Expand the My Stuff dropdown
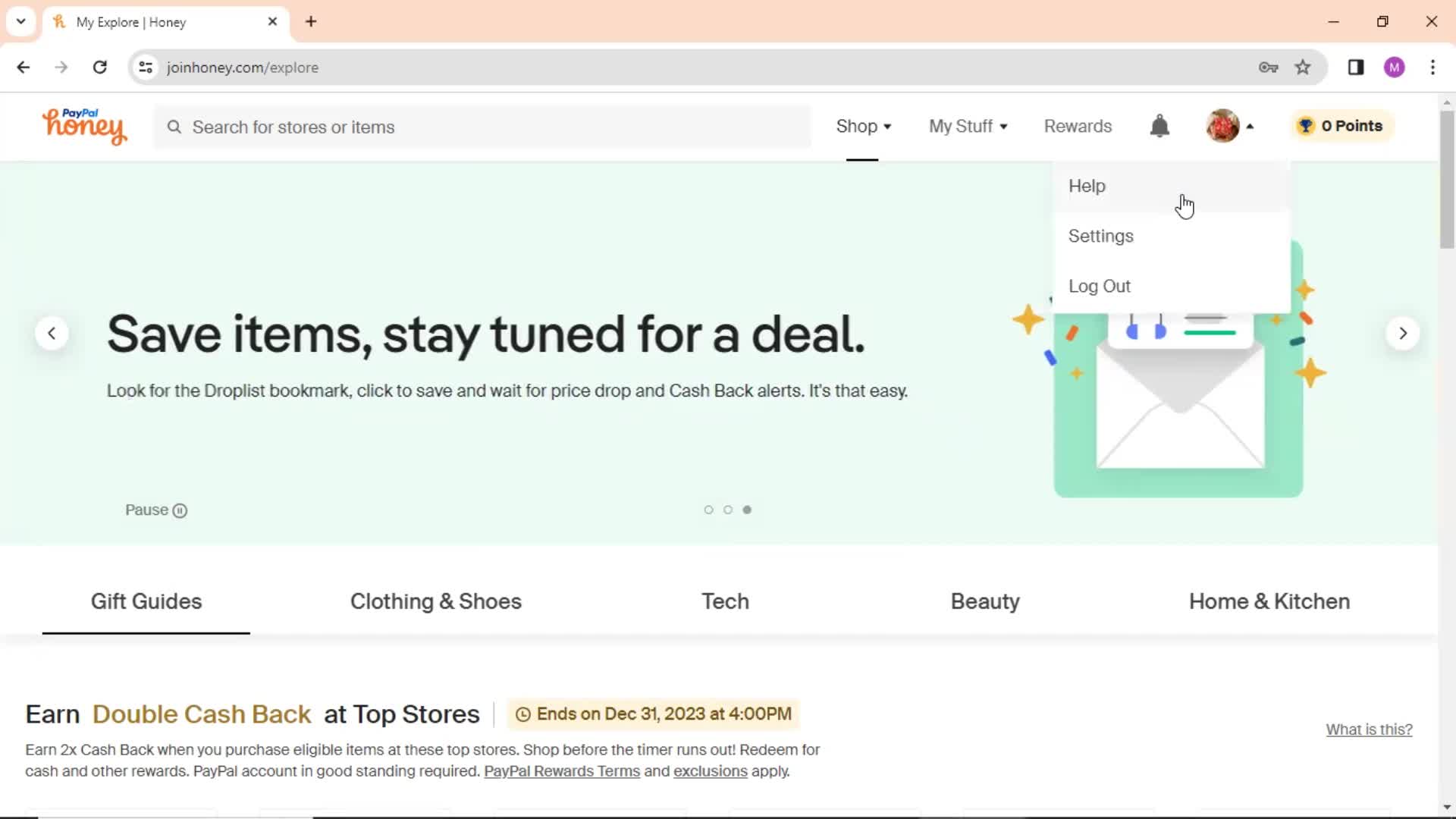Image resolution: width=1456 pixels, height=819 pixels. [968, 127]
